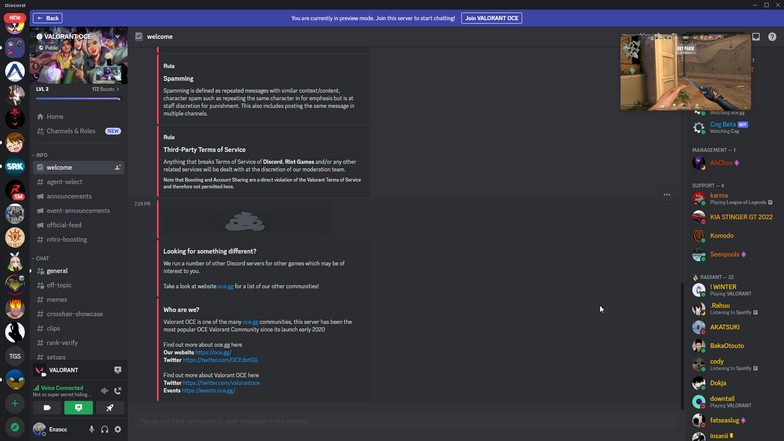
Task: Open server icon with 134 badge
Action: pyautogui.click(x=15, y=190)
